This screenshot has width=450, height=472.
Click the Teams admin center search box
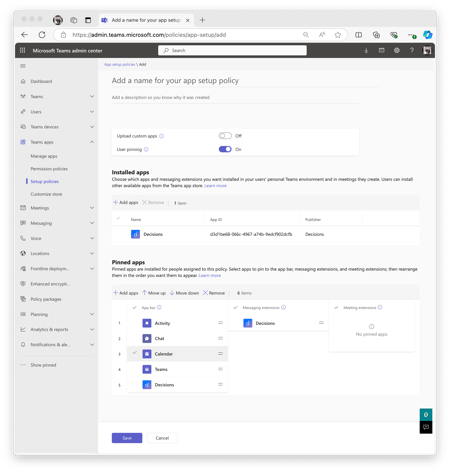coord(232,50)
